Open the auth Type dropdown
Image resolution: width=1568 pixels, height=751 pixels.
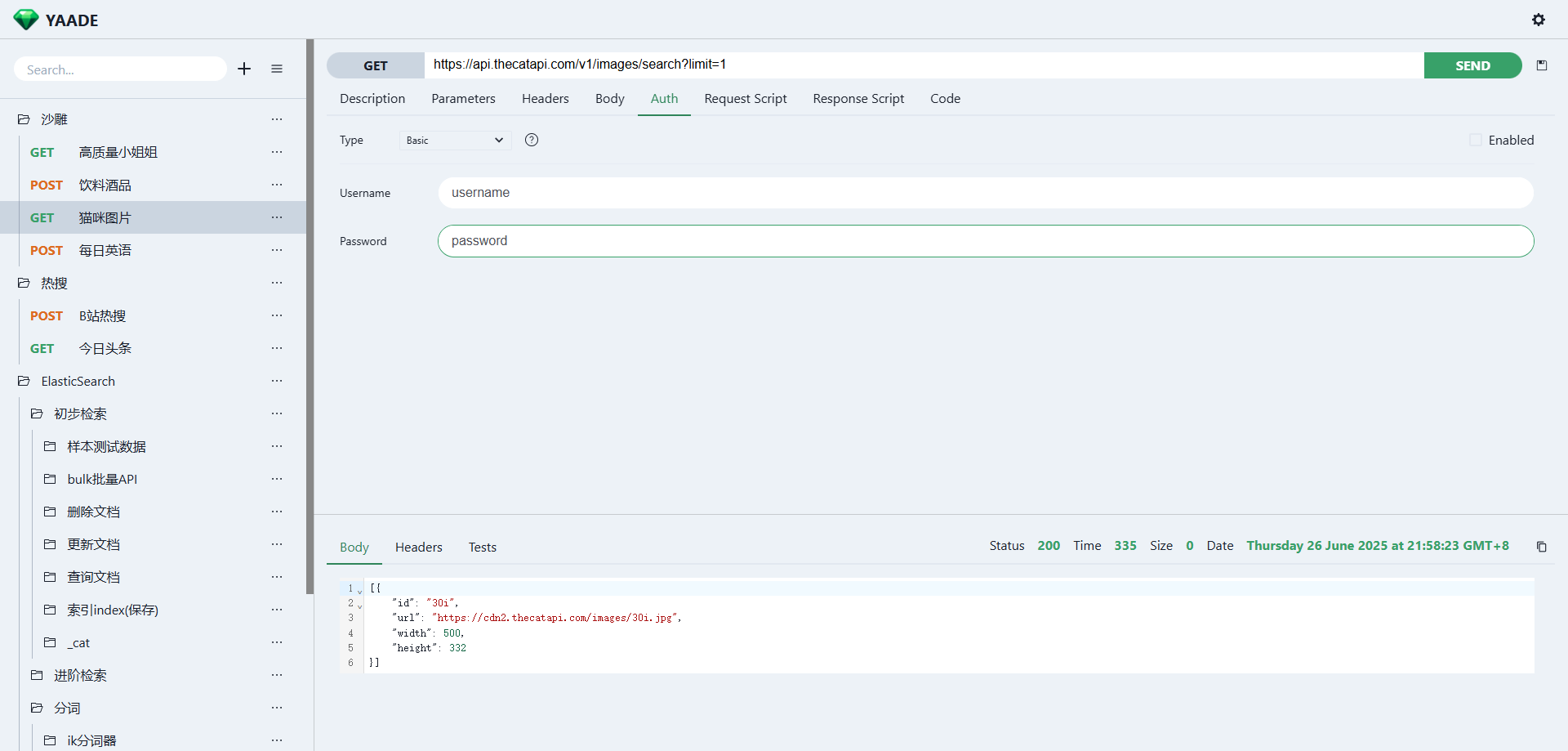455,141
